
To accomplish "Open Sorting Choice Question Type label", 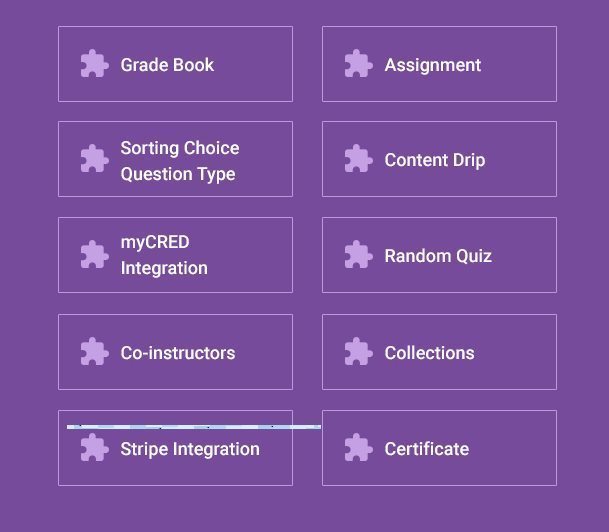I will pyautogui.click(x=180, y=161).
